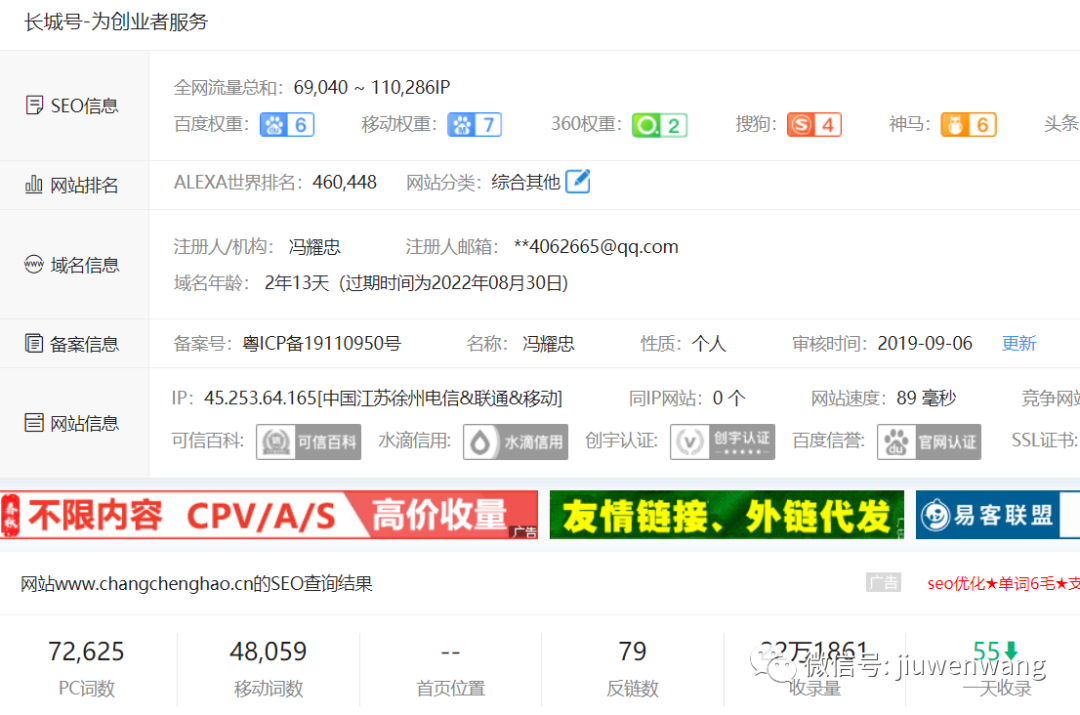
Task: Click the 性质 value 个人
Action: (x=709, y=343)
